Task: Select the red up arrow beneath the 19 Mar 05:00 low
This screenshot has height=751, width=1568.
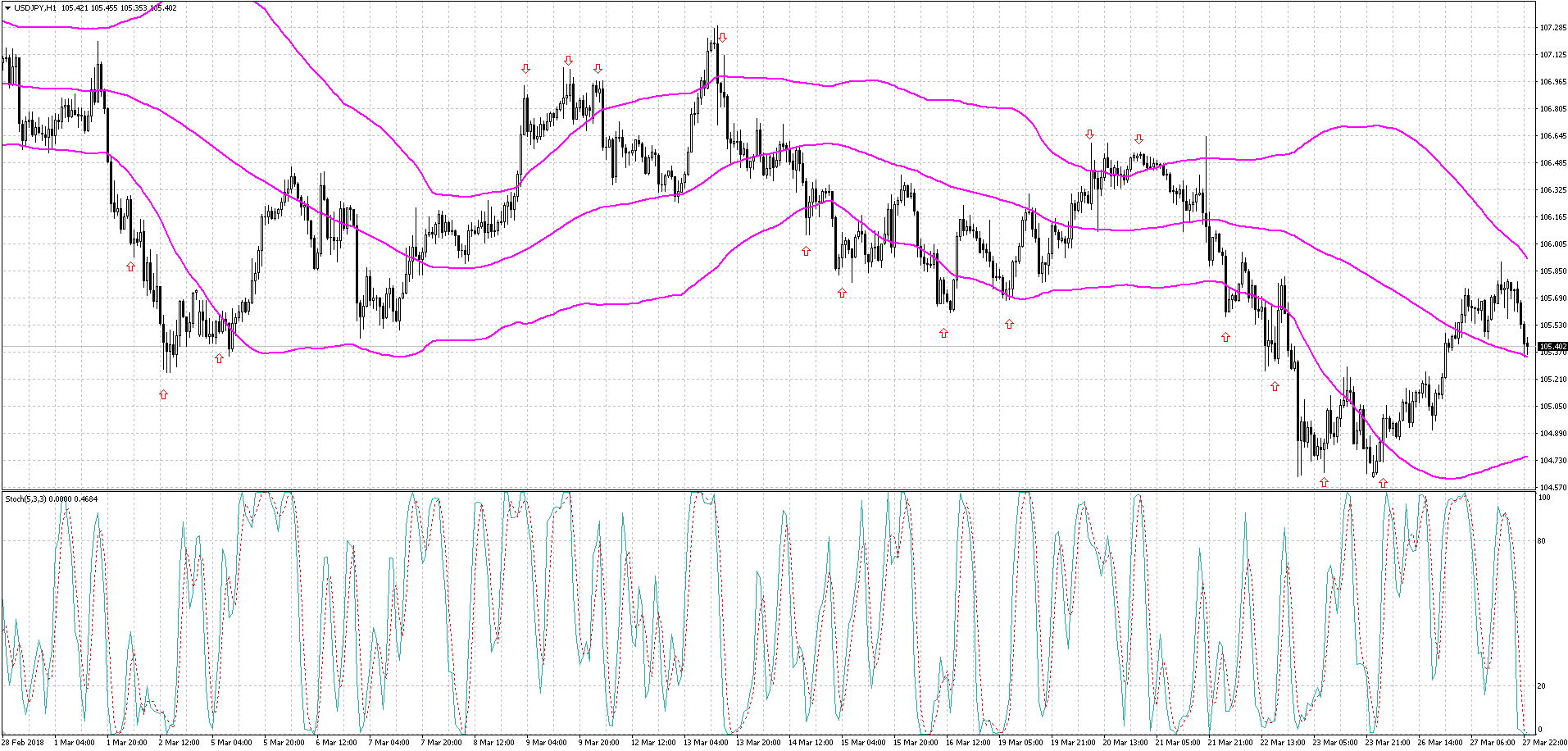Action: pos(1009,324)
